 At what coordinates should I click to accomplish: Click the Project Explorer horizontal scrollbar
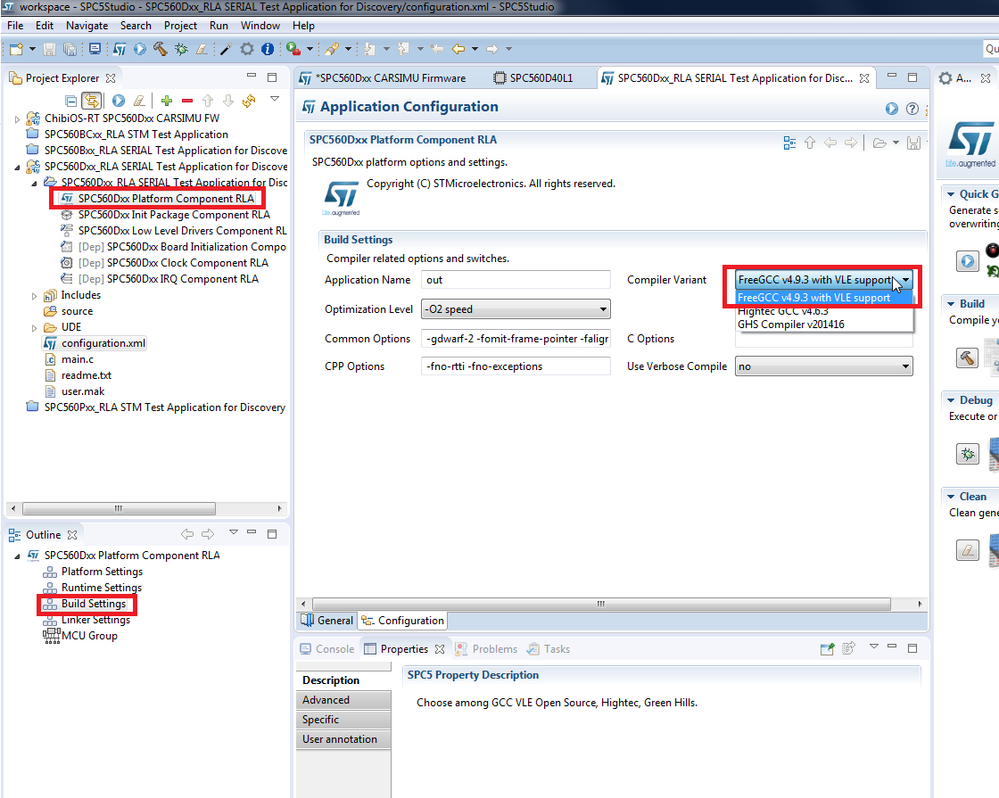pyautogui.click(x=119, y=509)
